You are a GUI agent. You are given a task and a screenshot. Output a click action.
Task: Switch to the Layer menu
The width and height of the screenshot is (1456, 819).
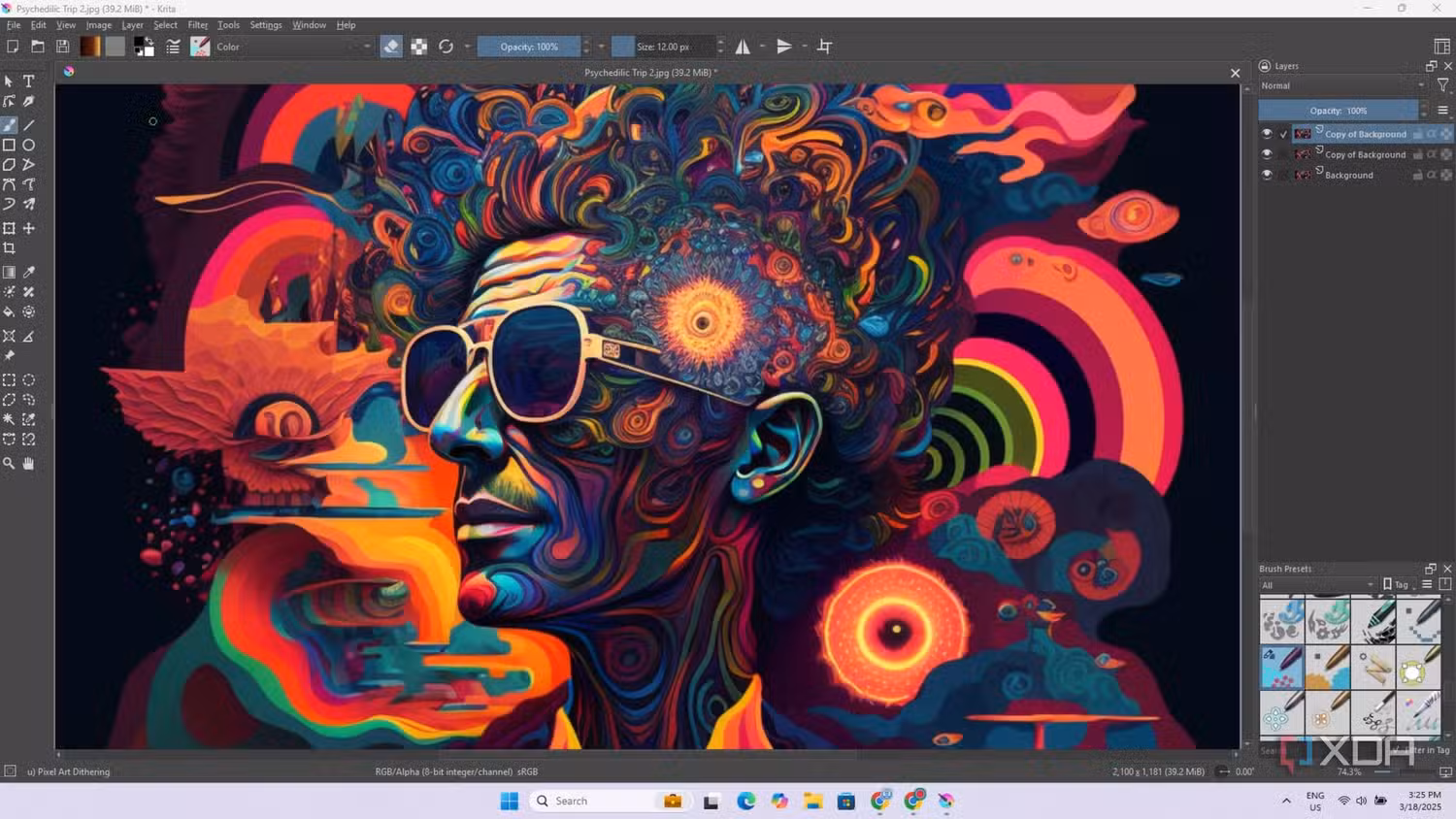[132, 24]
